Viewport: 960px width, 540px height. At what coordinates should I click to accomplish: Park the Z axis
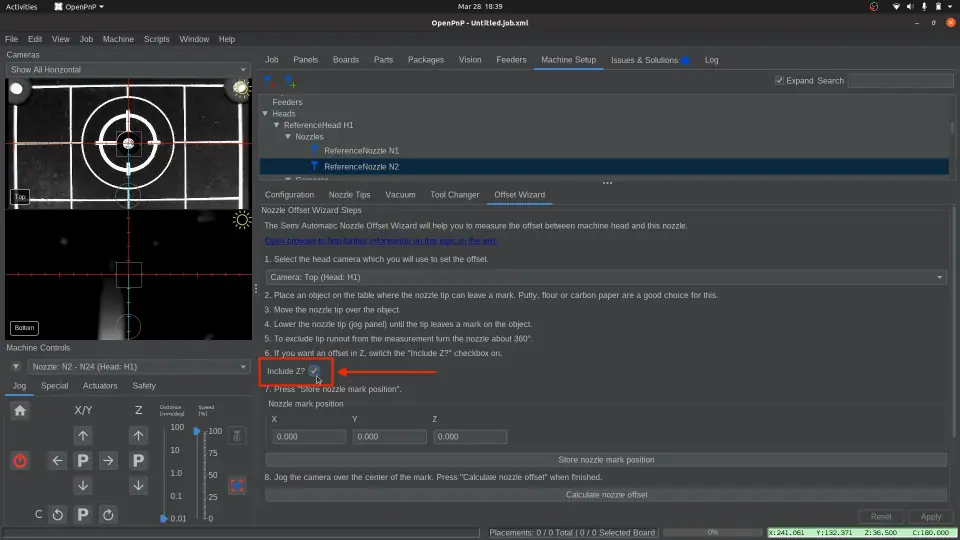point(139,461)
